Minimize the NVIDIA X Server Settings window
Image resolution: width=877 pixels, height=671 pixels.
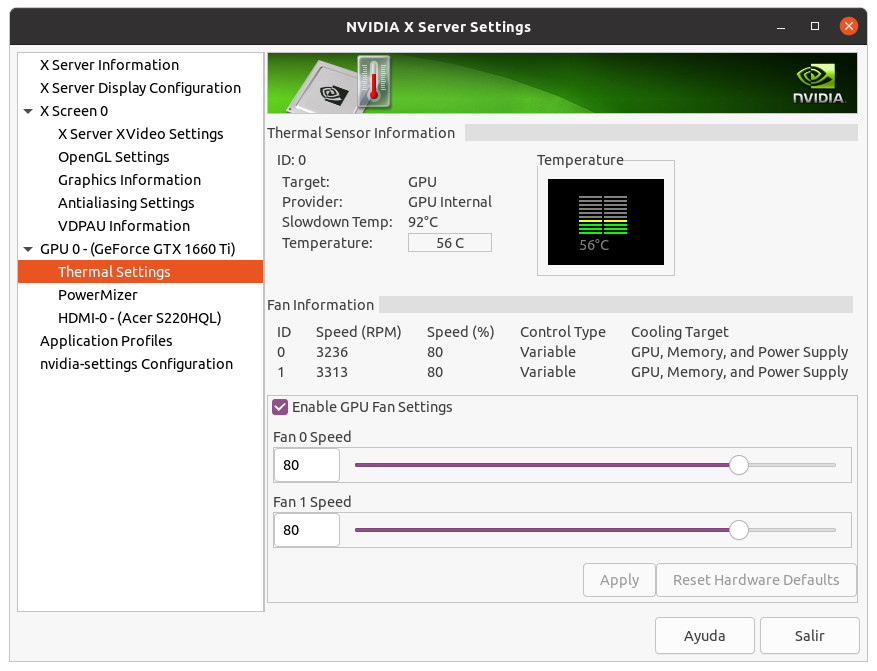click(x=782, y=26)
